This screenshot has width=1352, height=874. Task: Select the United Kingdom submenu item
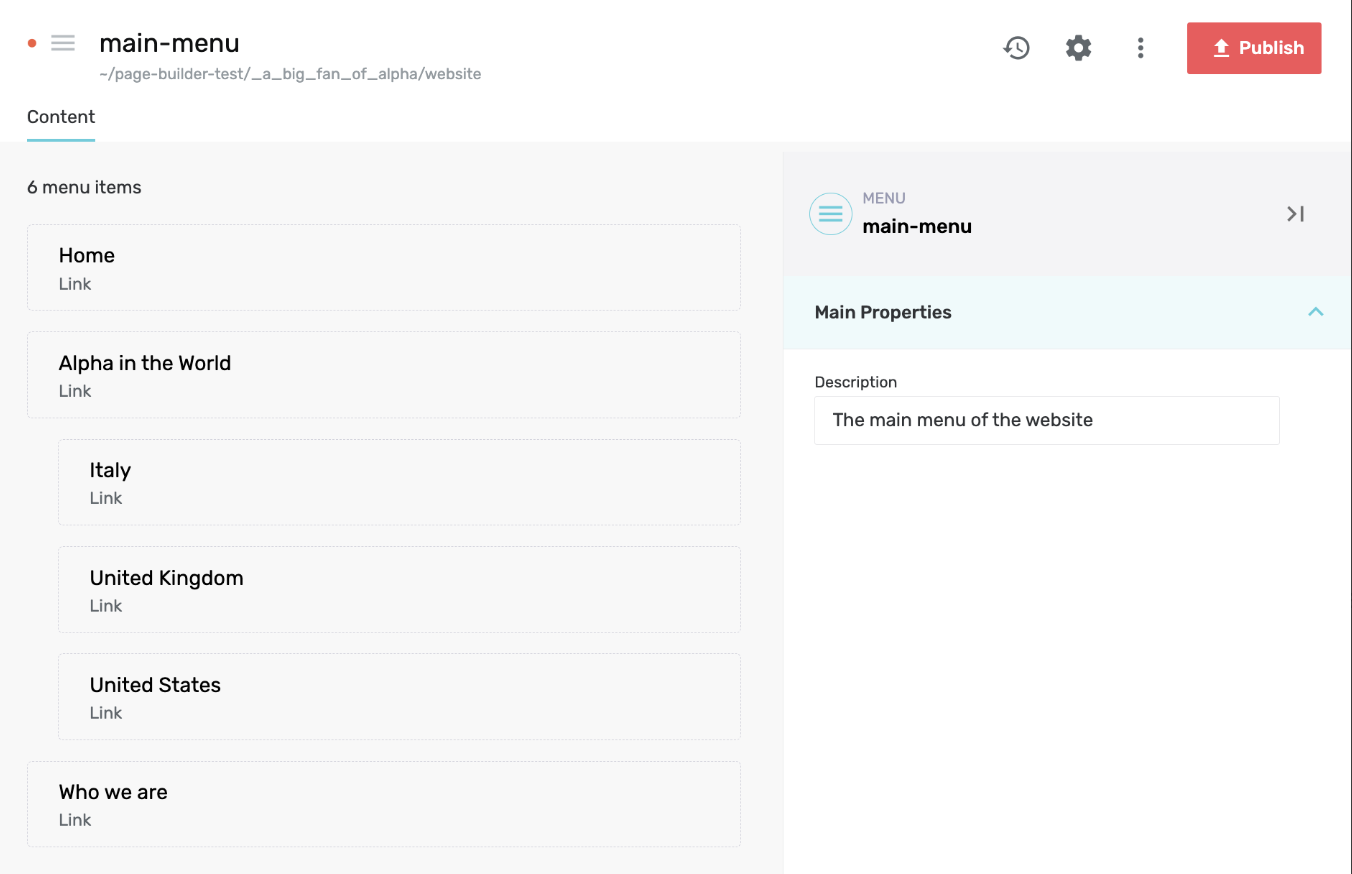399,590
